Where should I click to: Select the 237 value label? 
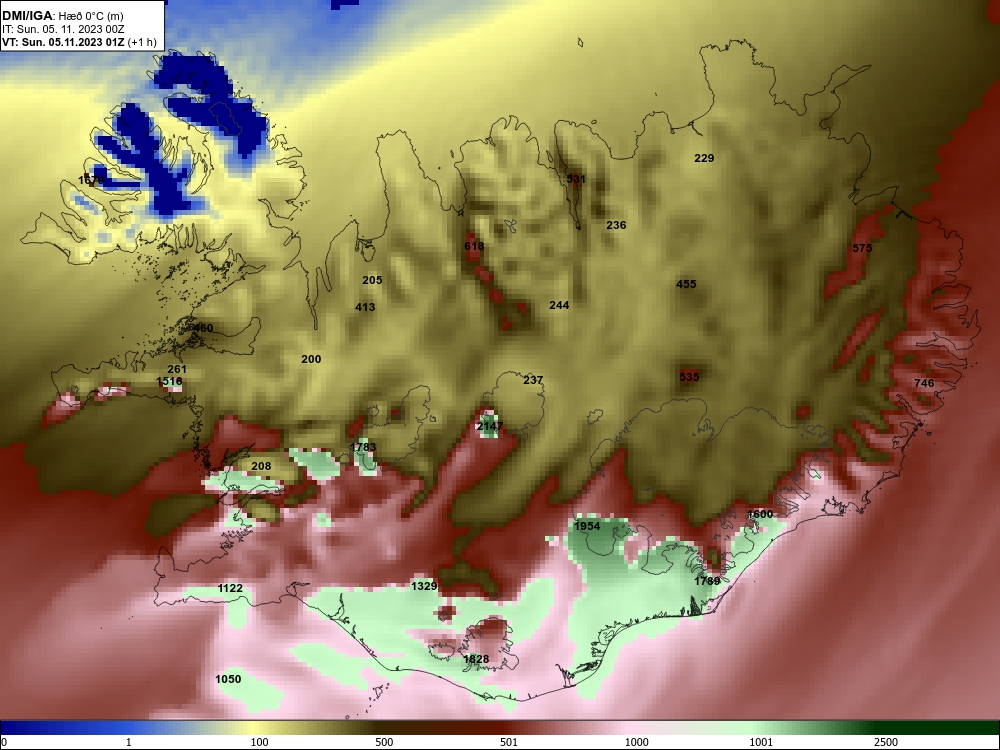click(x=533, y=380)
